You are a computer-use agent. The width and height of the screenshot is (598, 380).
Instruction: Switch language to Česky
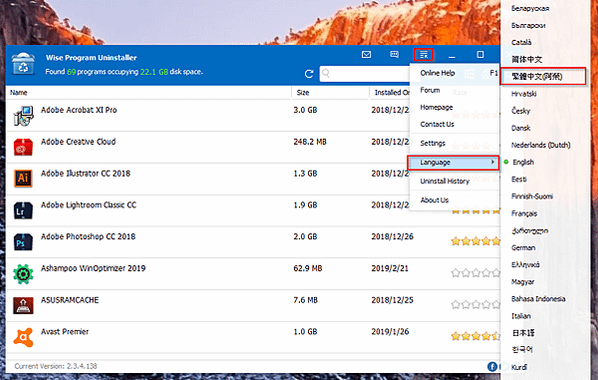(x=521, y=111)
